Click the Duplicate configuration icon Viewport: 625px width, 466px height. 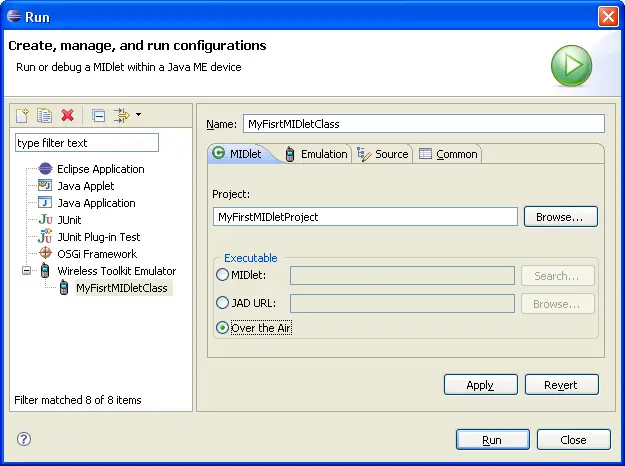click(x=45, y=116)
